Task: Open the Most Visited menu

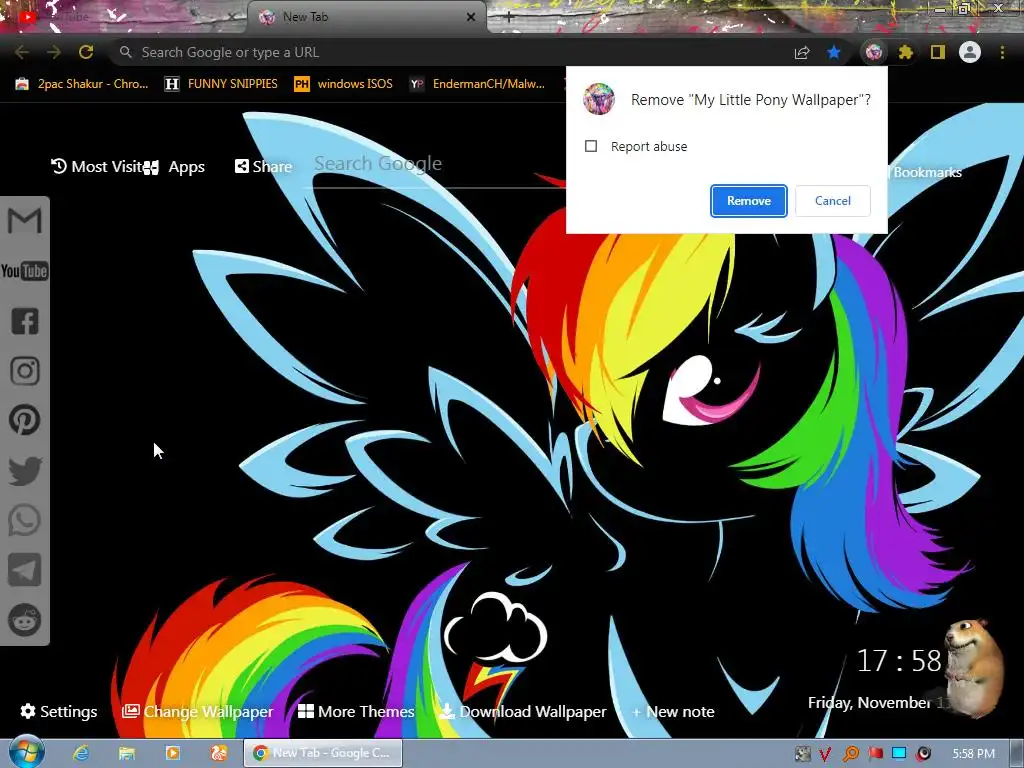Action: click(x=97, y=167)
